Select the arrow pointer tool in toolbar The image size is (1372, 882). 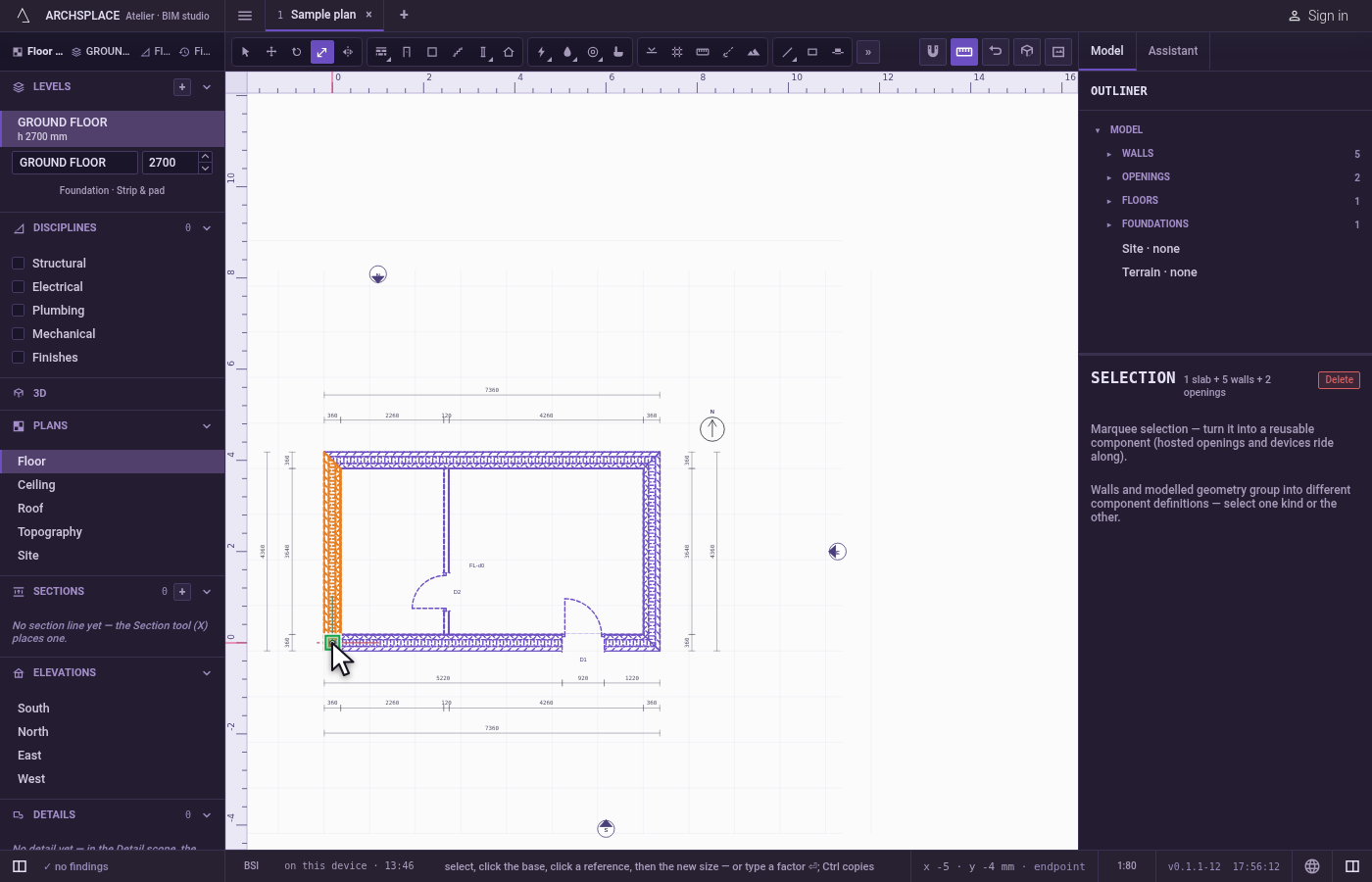click(246, 52)
